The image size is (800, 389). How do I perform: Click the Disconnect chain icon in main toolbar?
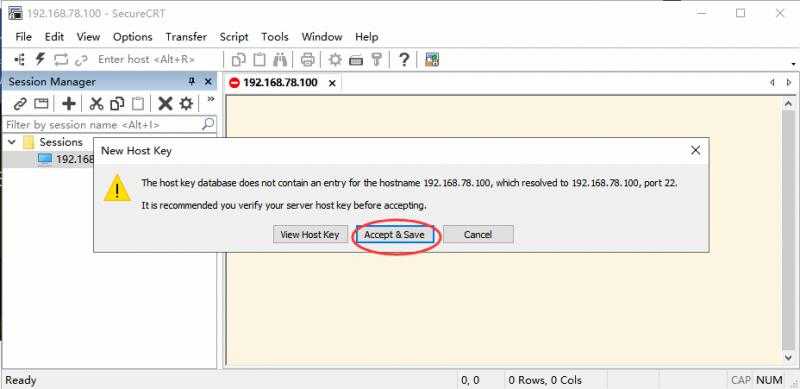81,60
